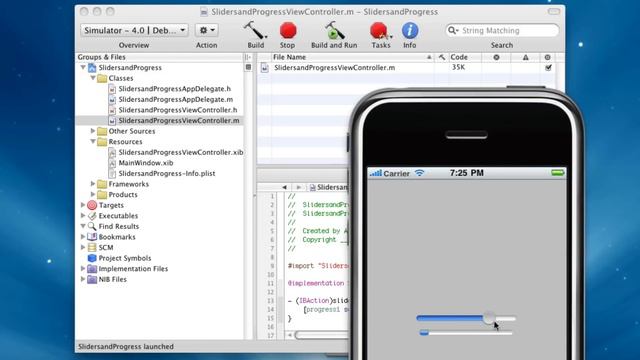Collapse the SlidersandProgress project root

(x=83, y=67)
